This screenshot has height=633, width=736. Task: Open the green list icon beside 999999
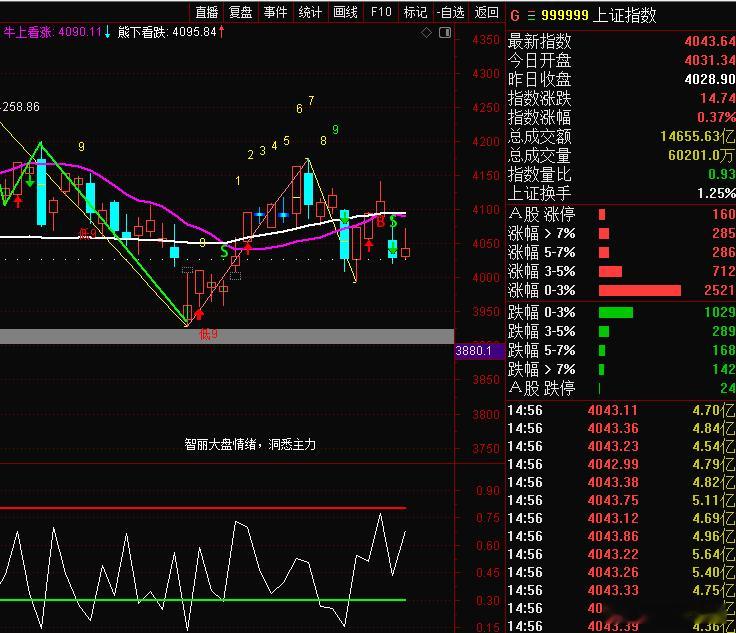pos(531,15)
